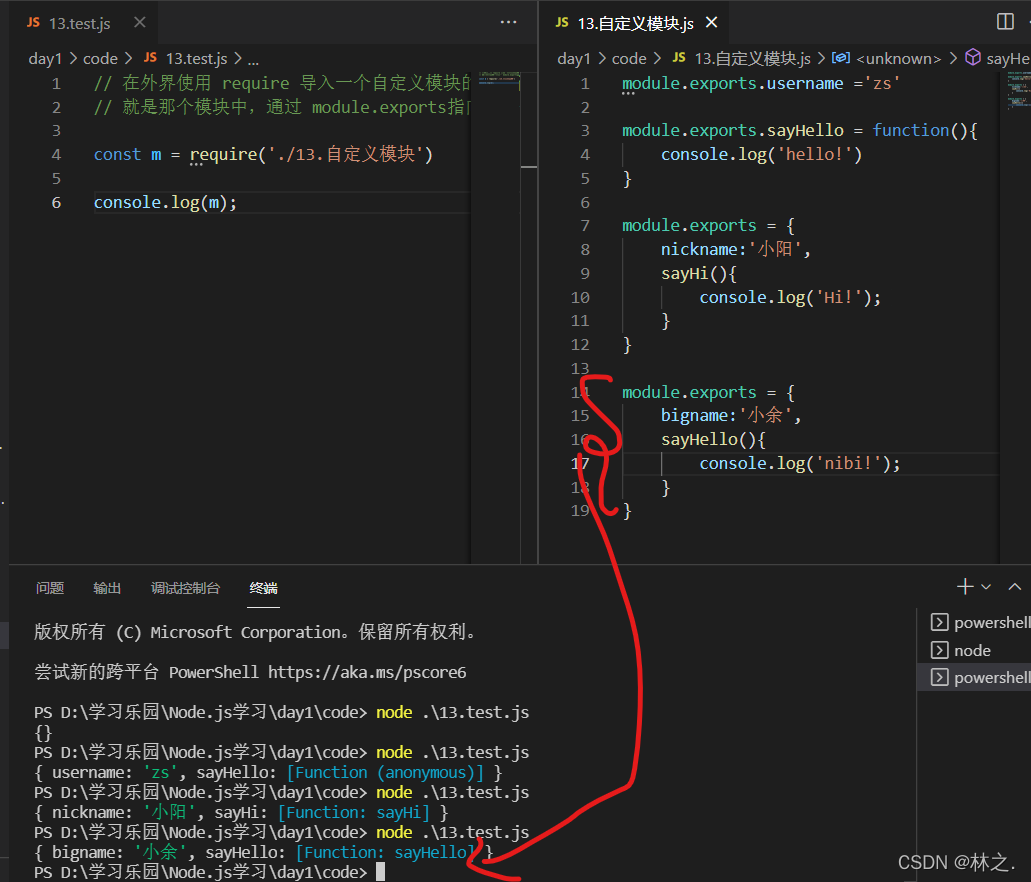Click the JS file icon on 13.自定义模块.js tab

562,22
